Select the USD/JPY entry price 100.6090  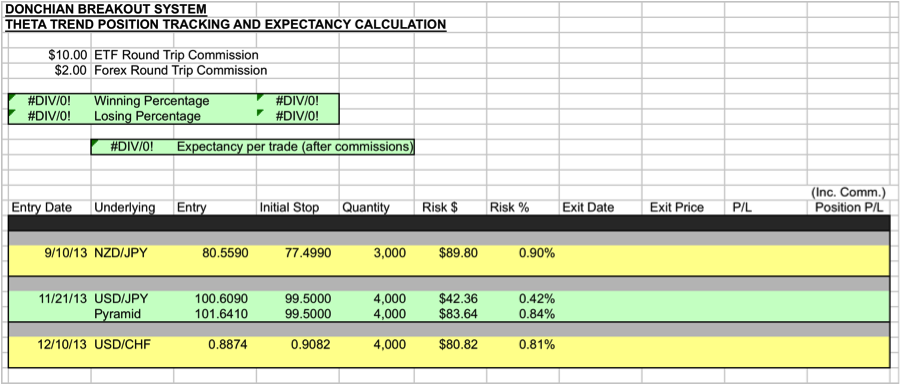click(x=215, y=299)
